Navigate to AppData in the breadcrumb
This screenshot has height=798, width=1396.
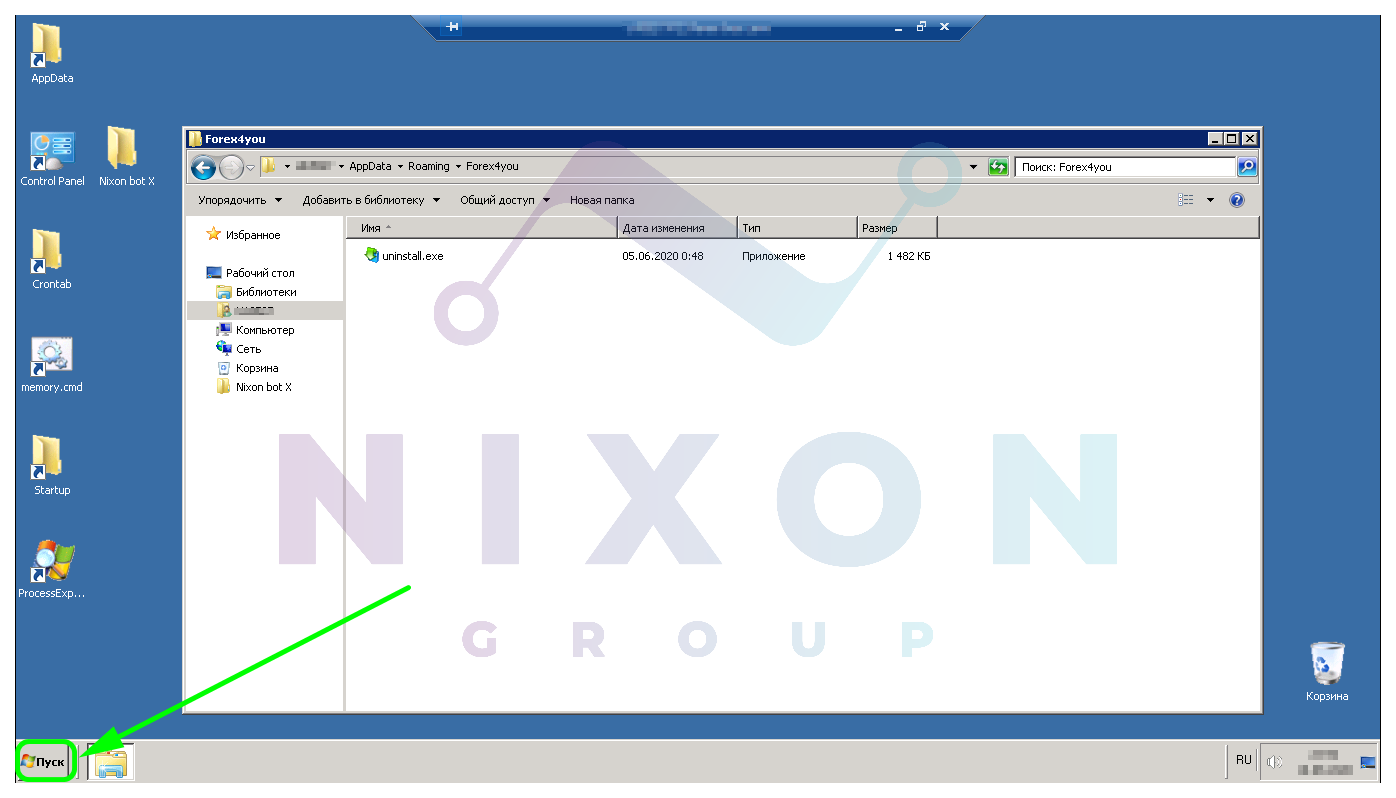[x=370, y=166]
